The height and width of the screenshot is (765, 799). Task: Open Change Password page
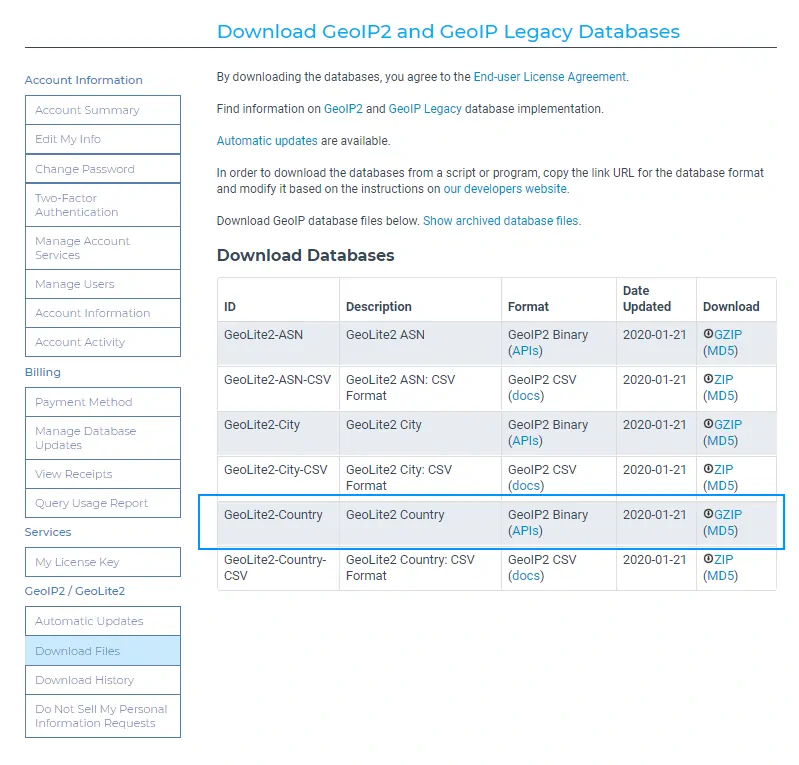pyautogui.click(x=103, y=169)
